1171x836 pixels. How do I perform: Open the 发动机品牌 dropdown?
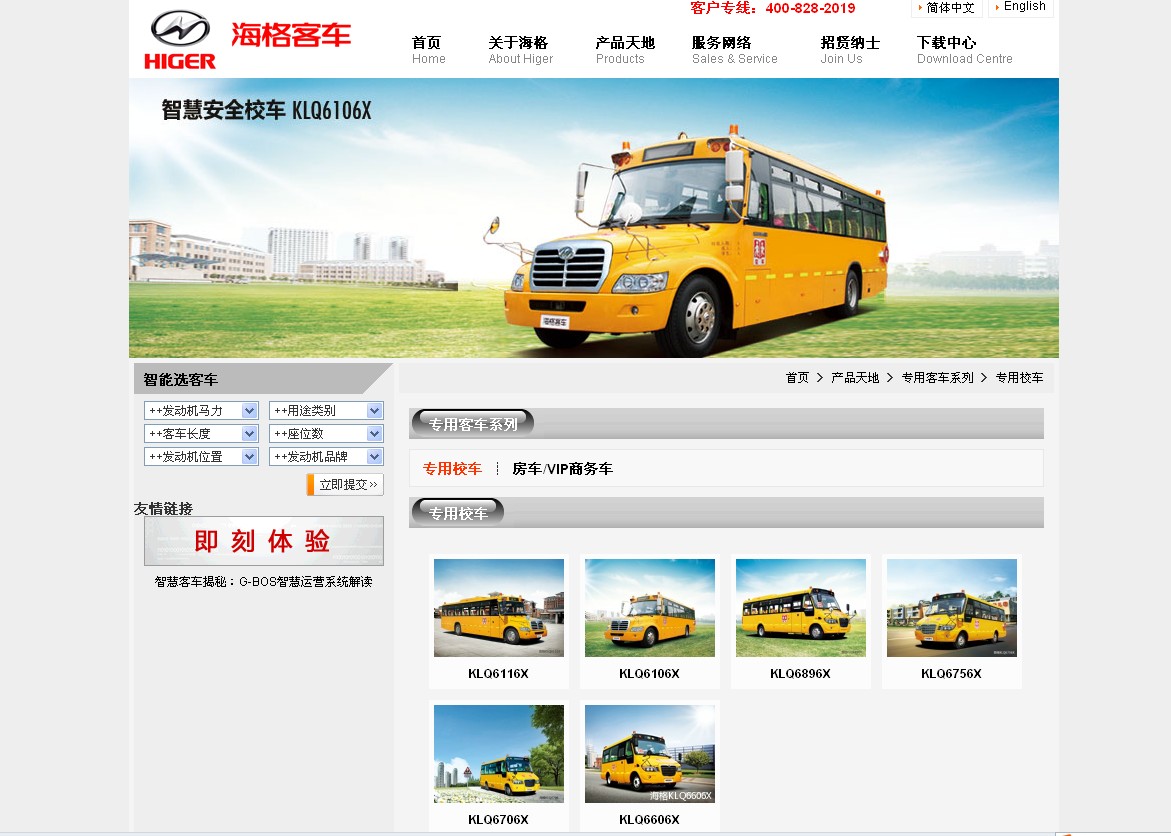(326, 457)
